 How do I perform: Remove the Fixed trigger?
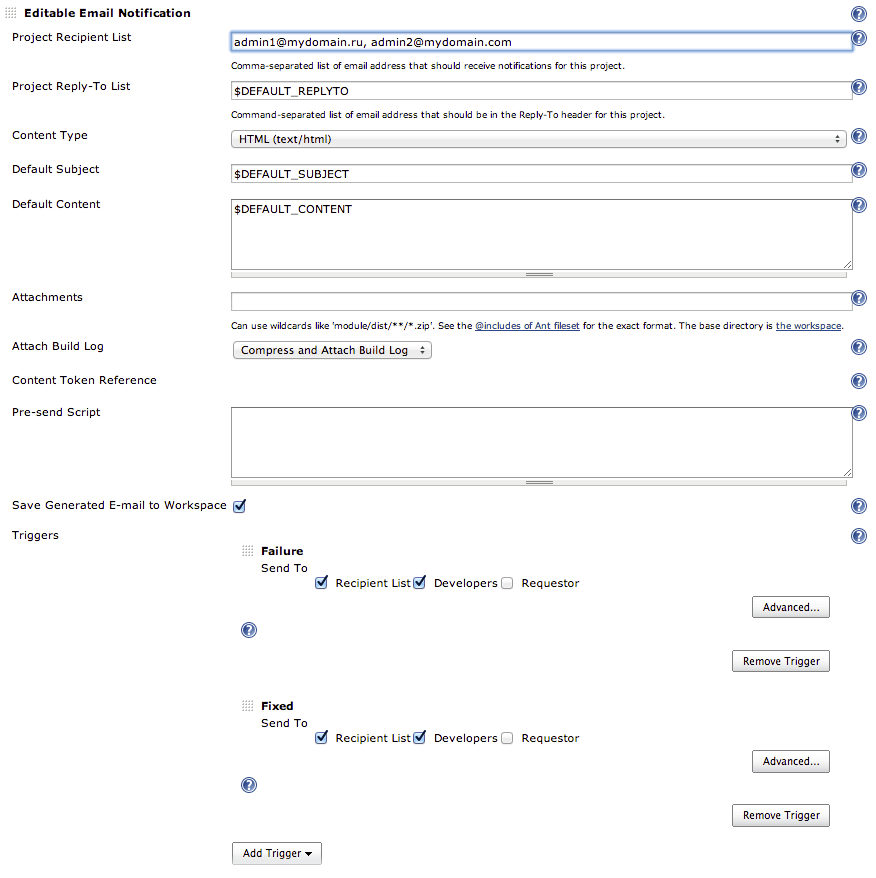(x=781, y=815)
